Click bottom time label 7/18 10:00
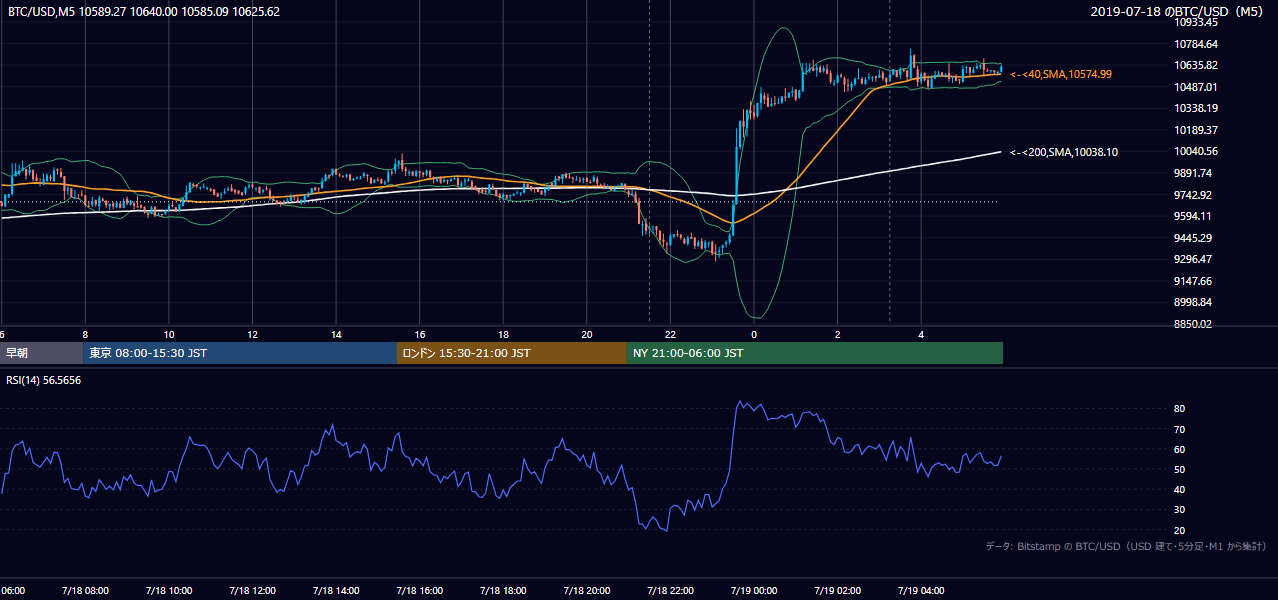This screenshot has height=600, width=1278. (168, 590)
